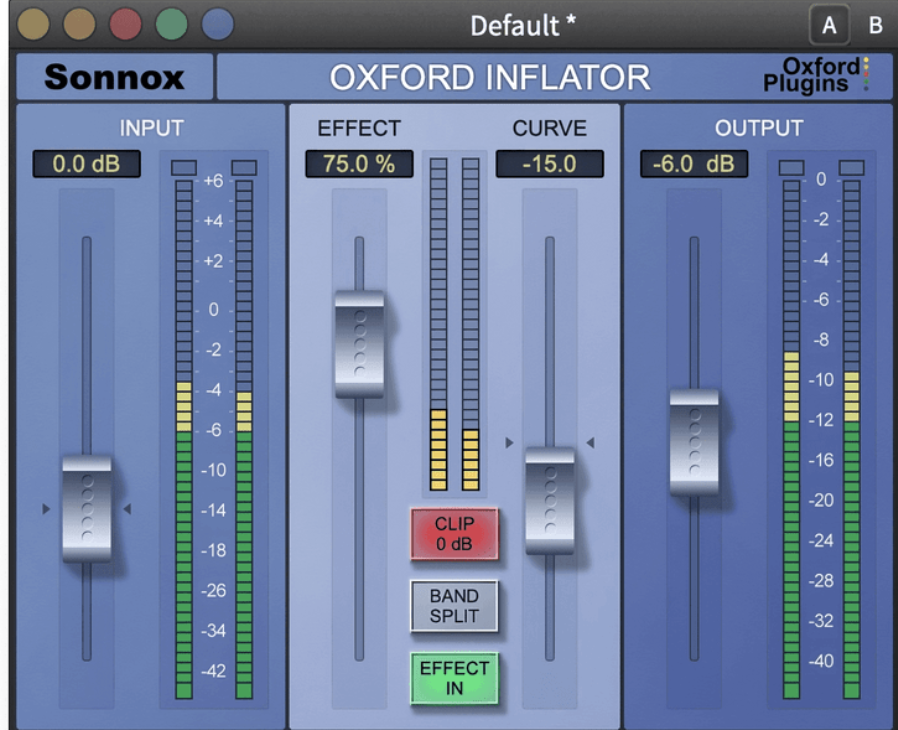The image size is (898, 730).
Task: Click the -40 mark on the output scale
Action: tap(821, 661)
